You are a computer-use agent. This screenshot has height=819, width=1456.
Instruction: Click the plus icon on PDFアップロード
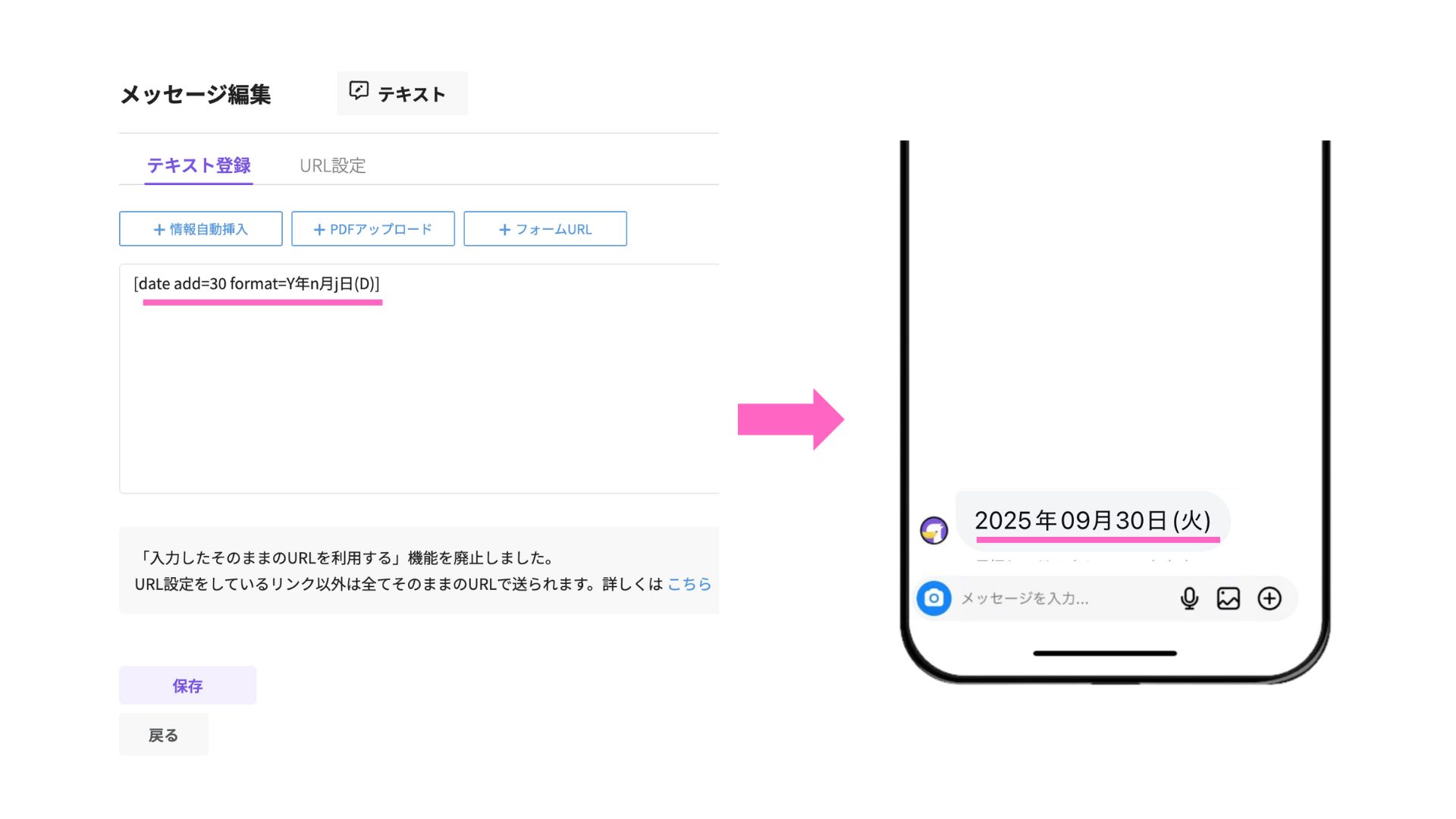tap(319, 230)
